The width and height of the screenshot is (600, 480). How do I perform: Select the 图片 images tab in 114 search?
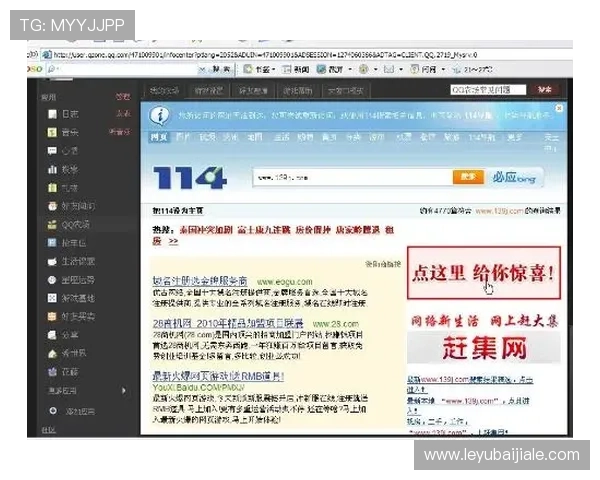point(183,137)
